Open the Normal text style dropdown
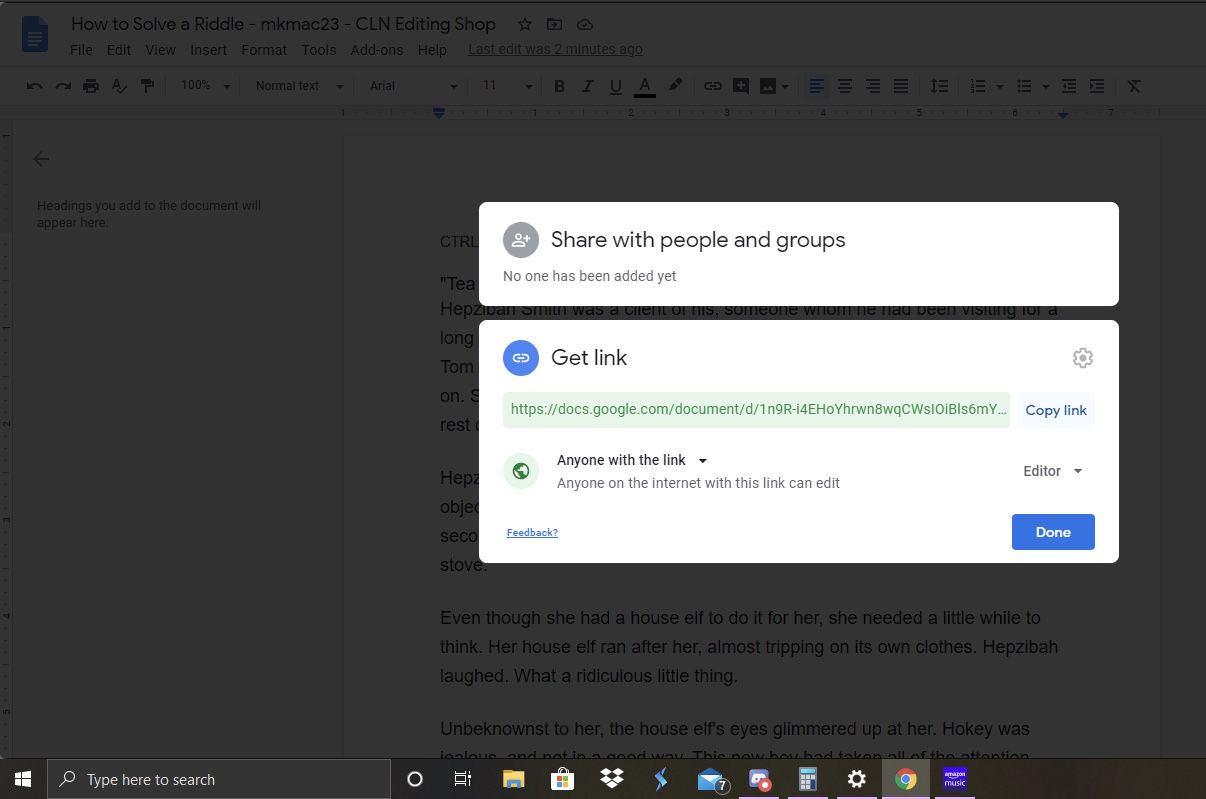Screen dimensions: 1206x799 tap(299, 86)
